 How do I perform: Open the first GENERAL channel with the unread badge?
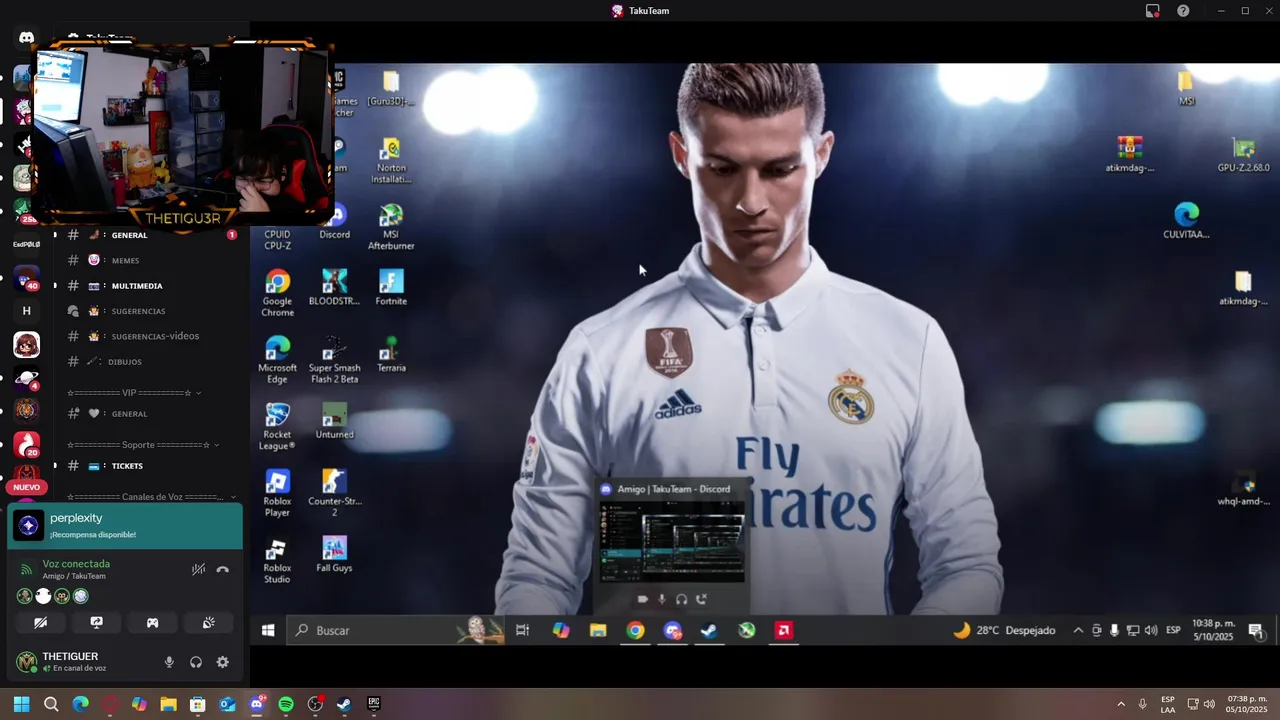point(150,235)
